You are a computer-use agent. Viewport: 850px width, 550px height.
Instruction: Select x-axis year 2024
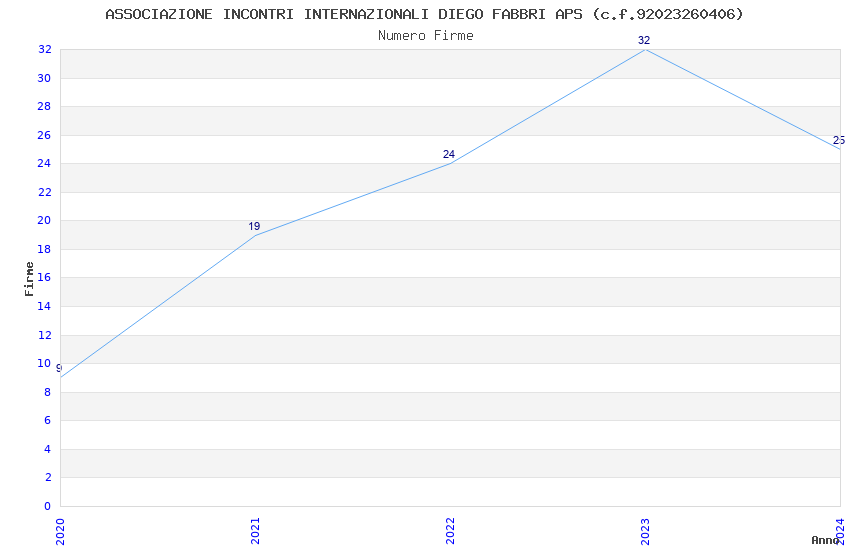click(840, 532)
